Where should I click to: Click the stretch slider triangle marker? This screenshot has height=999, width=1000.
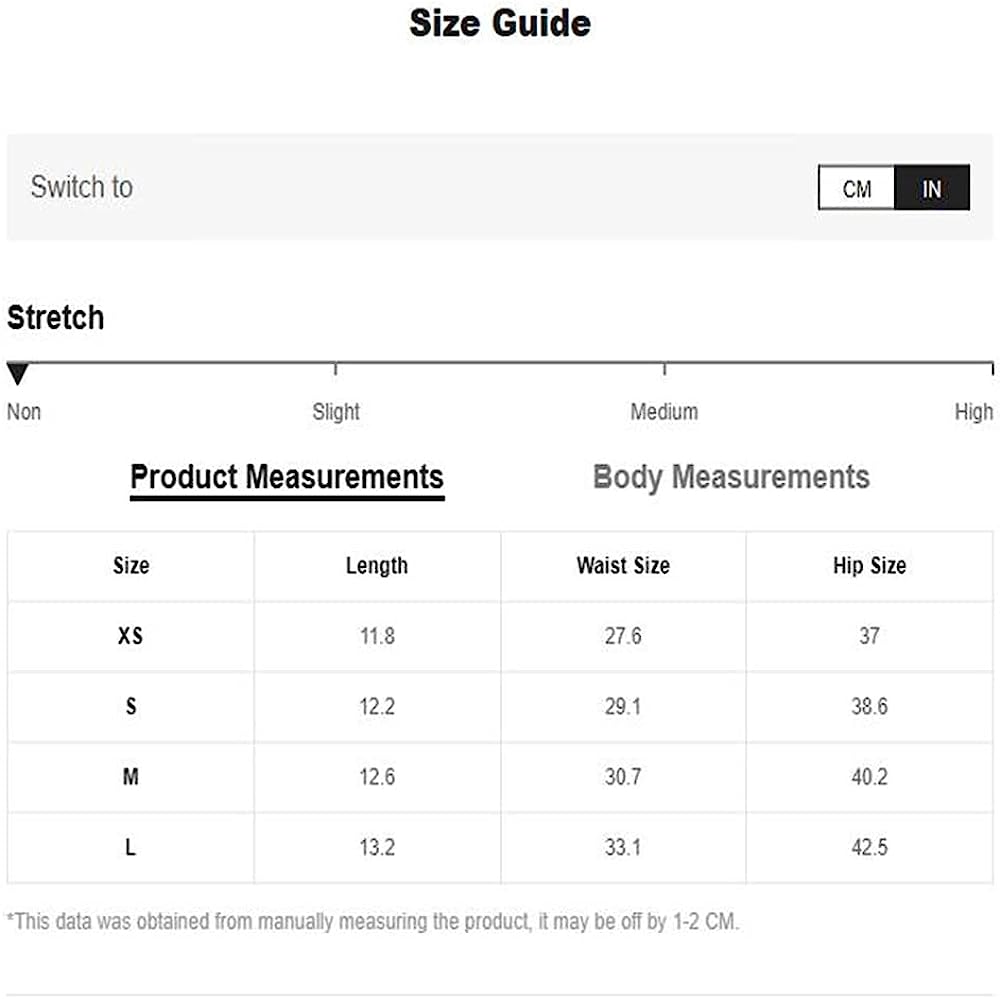tap(17, 375)
